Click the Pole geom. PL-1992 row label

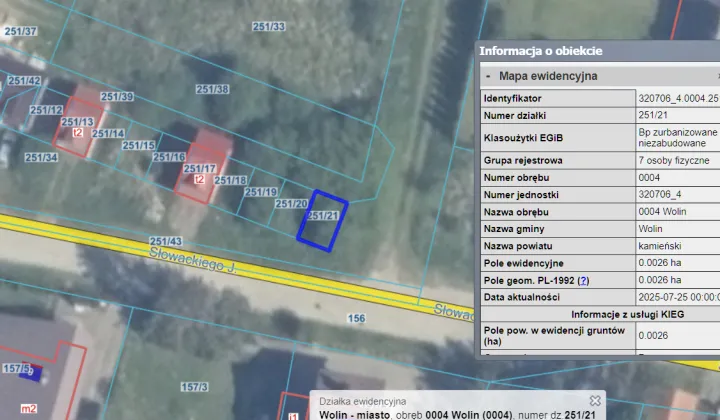coord(536,280)
